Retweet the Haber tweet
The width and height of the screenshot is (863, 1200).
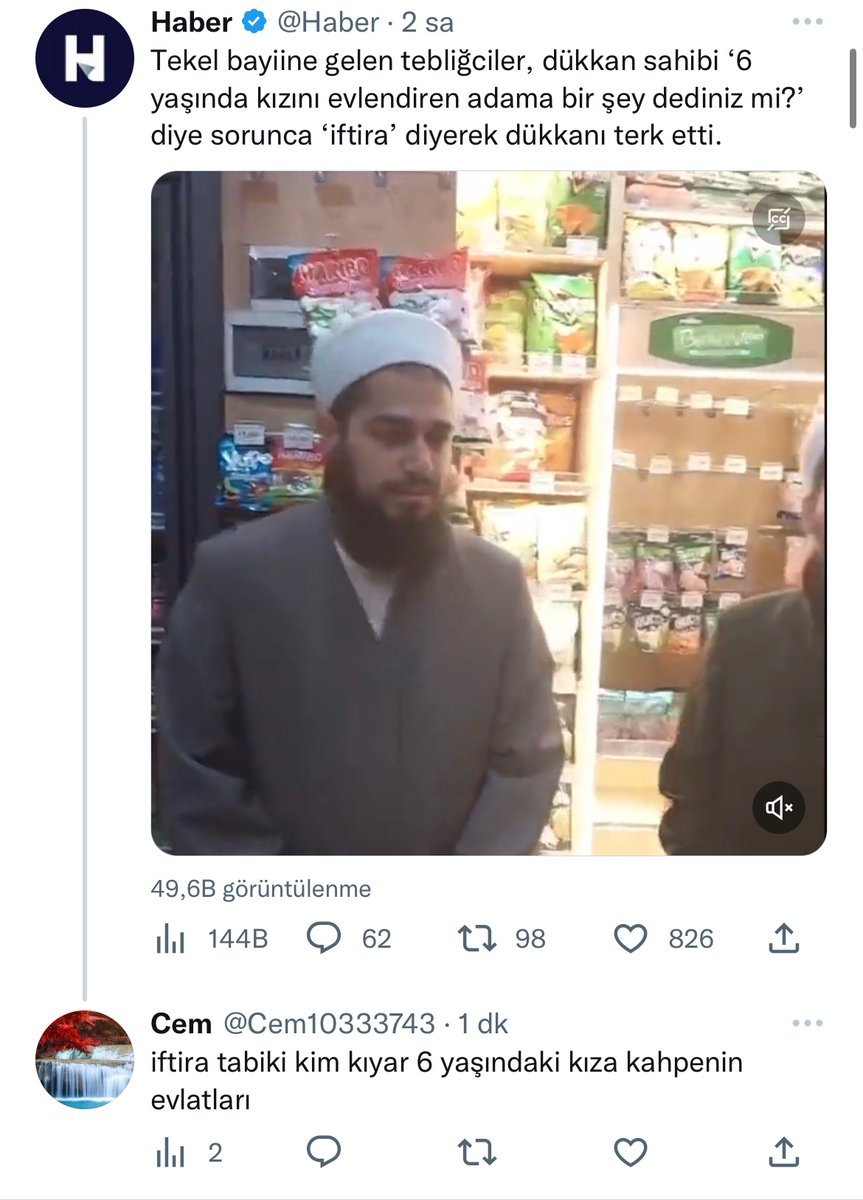pyautogui.click(x=475, y=938)
